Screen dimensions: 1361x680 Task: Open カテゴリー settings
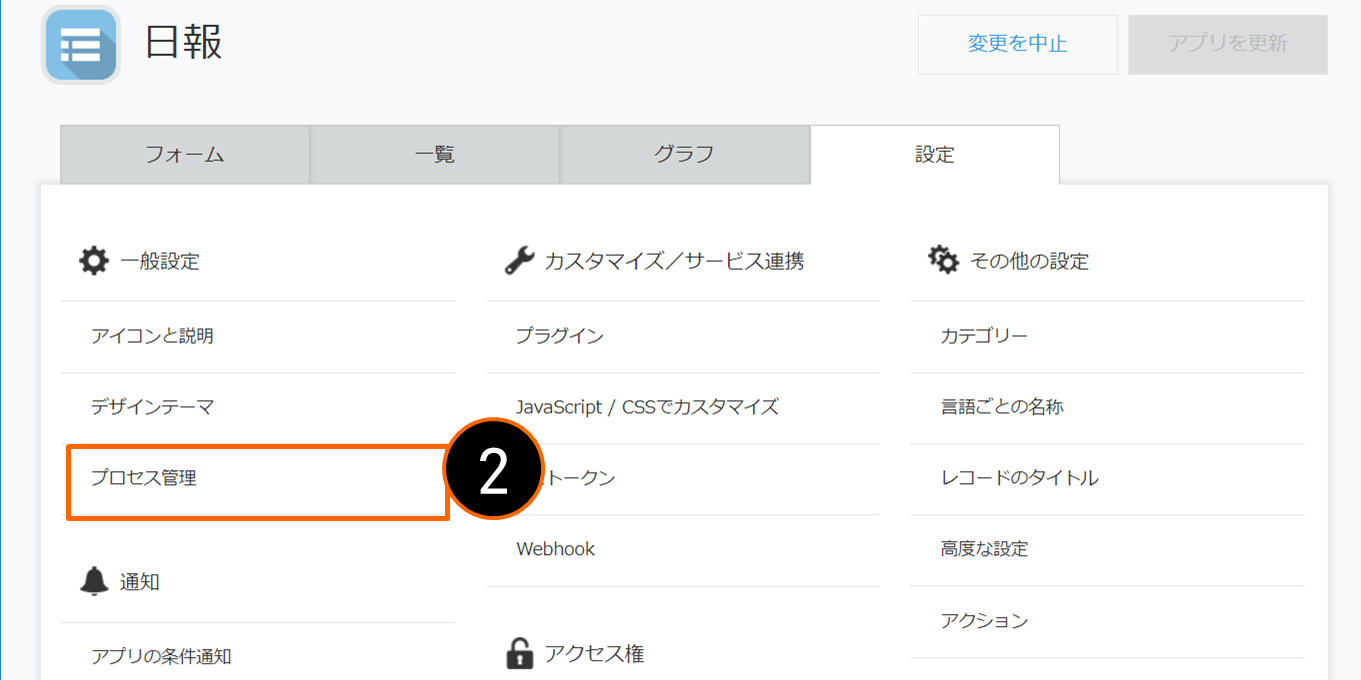click(984, 336)
